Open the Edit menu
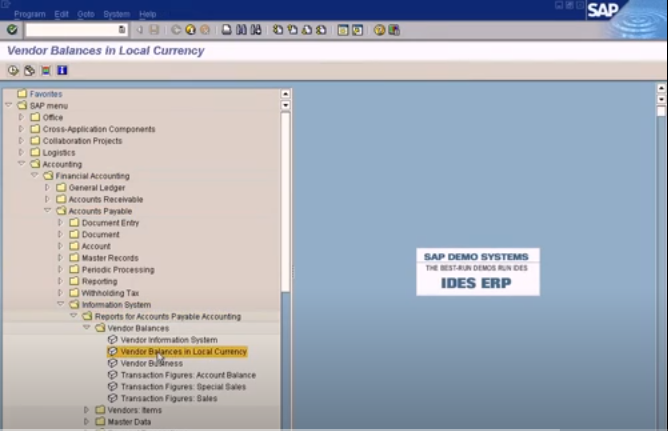 [x=61, y=14]
